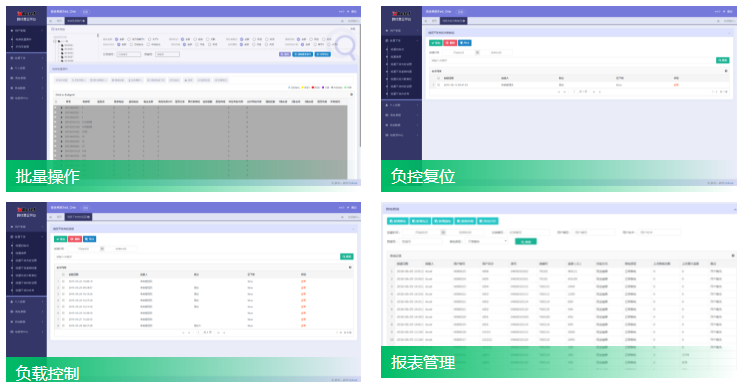Screen dimensions: 744x382
Task: Click the red legend color dot in 批量操作
Action: point(313,87)
